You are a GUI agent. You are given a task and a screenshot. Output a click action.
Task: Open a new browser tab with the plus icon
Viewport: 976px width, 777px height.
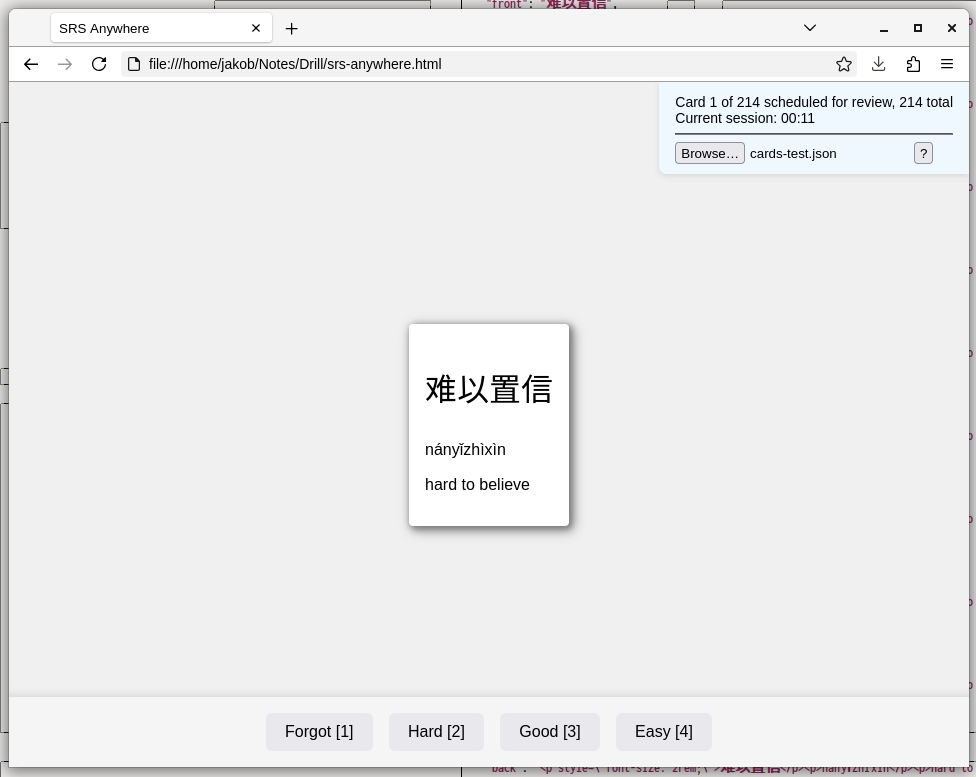pos(291,28)
